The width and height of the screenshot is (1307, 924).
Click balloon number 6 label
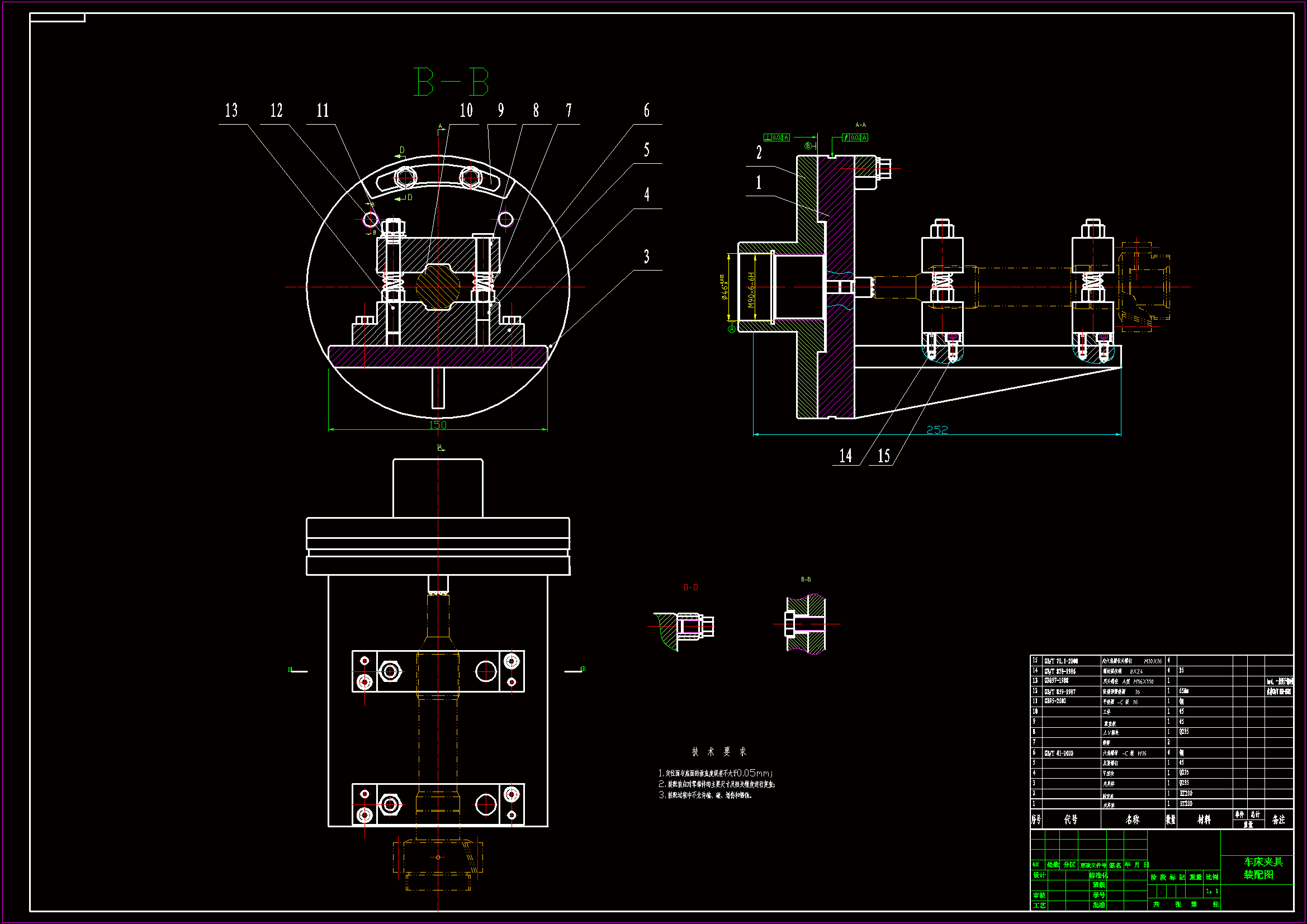(646, 111)
